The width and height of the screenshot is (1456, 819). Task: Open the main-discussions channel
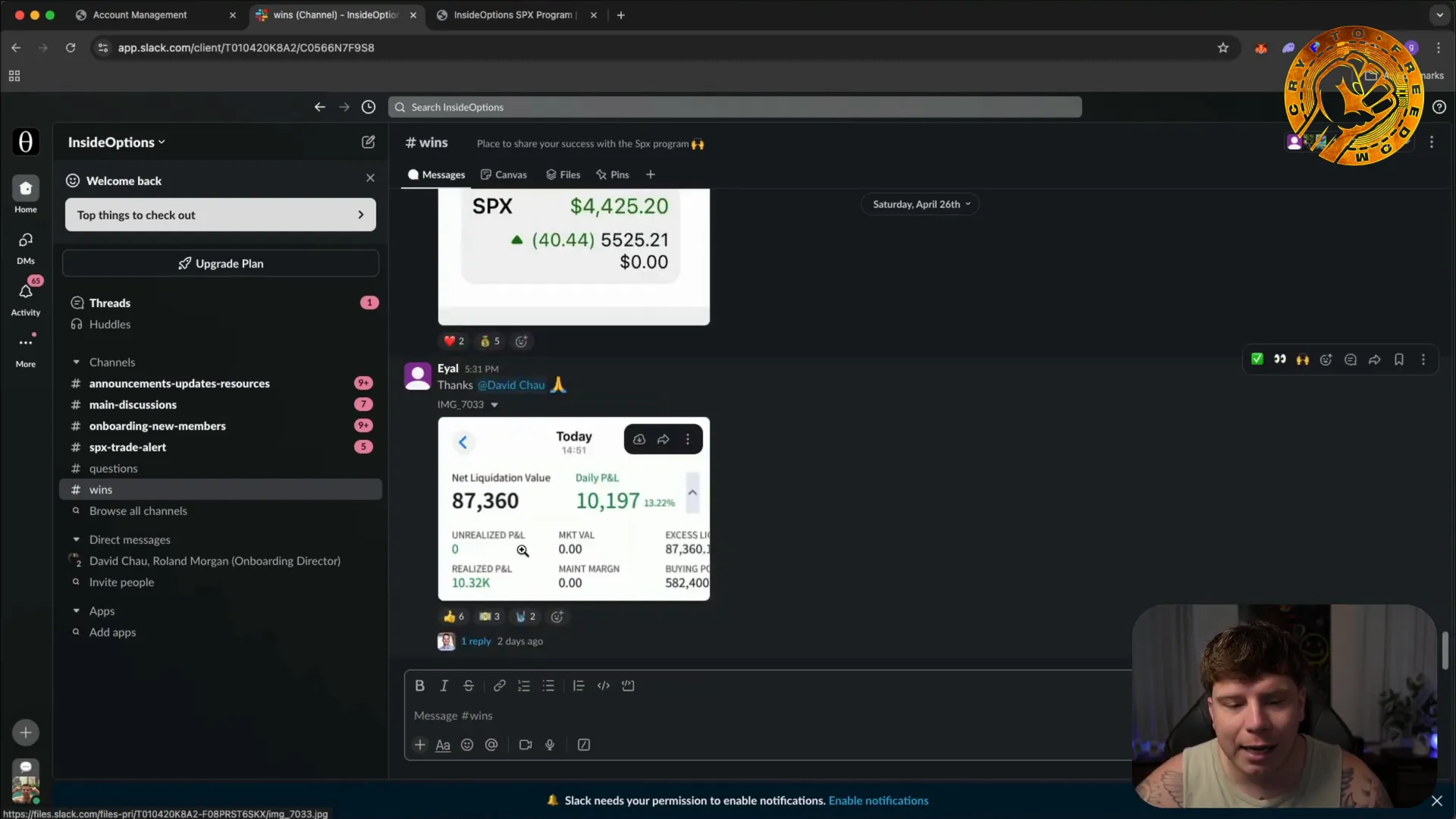pyautogui.click(x=221, y=405)
